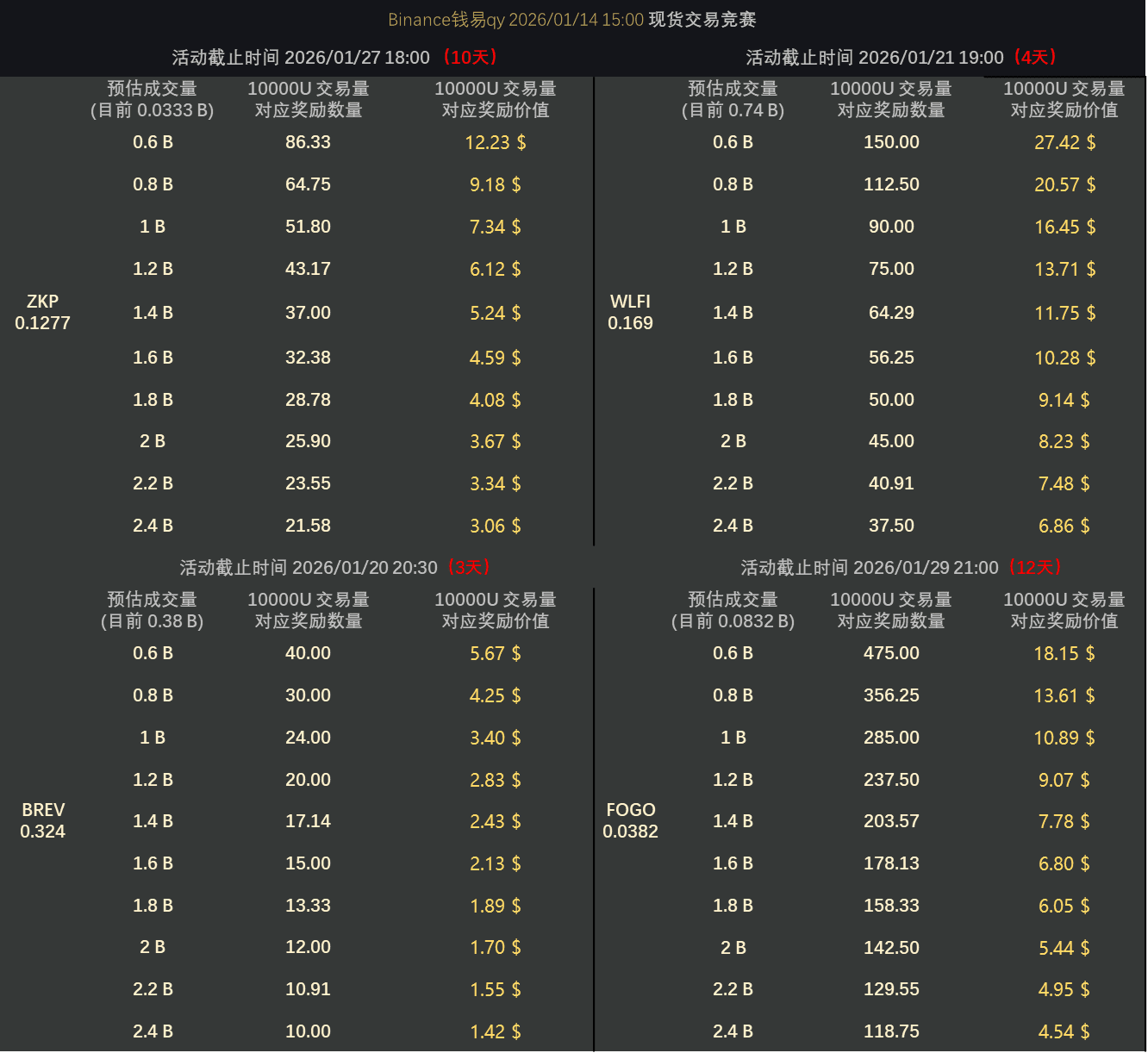
Task: Select the value '1.70 $'
Action: pos(495,948)
